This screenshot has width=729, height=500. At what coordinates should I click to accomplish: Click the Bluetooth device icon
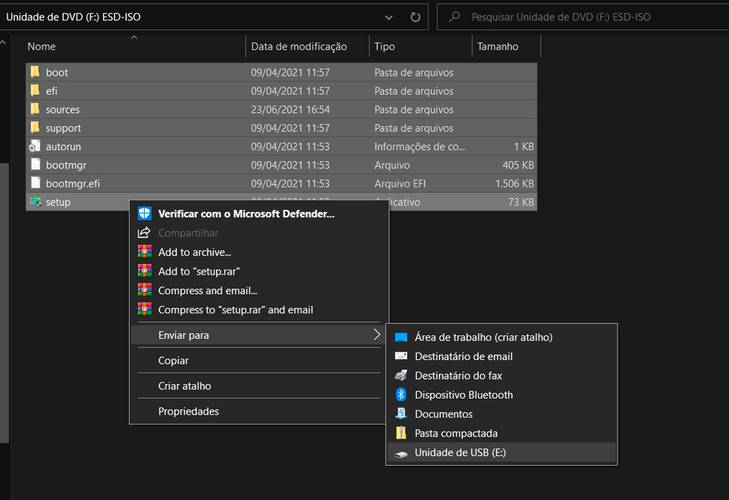[x=401, y=394]
